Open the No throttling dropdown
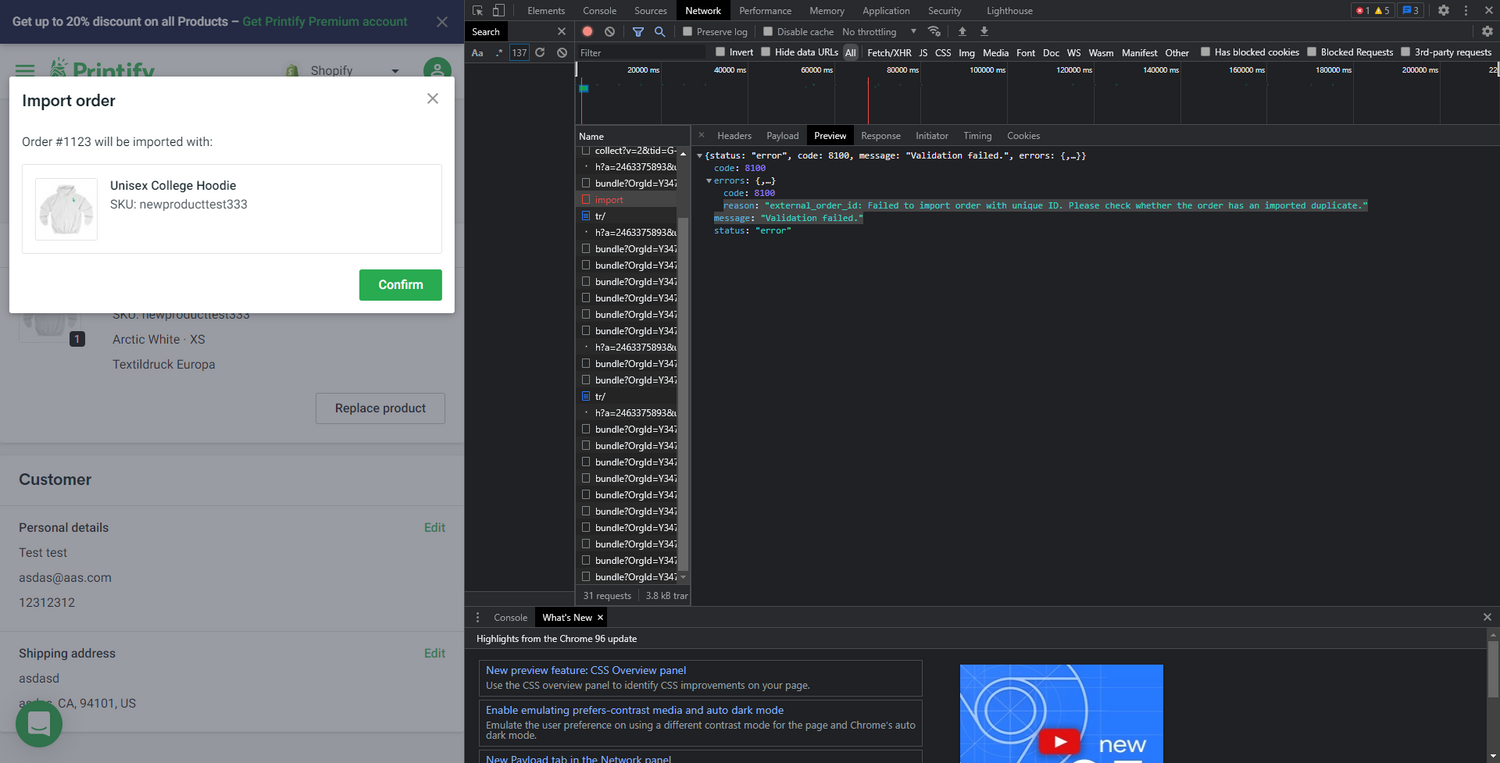 [x=879, y=32]
